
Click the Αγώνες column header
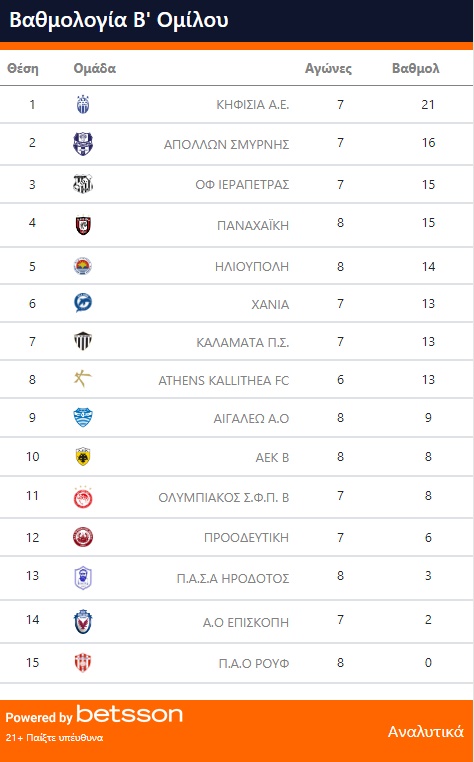(329, 69)
